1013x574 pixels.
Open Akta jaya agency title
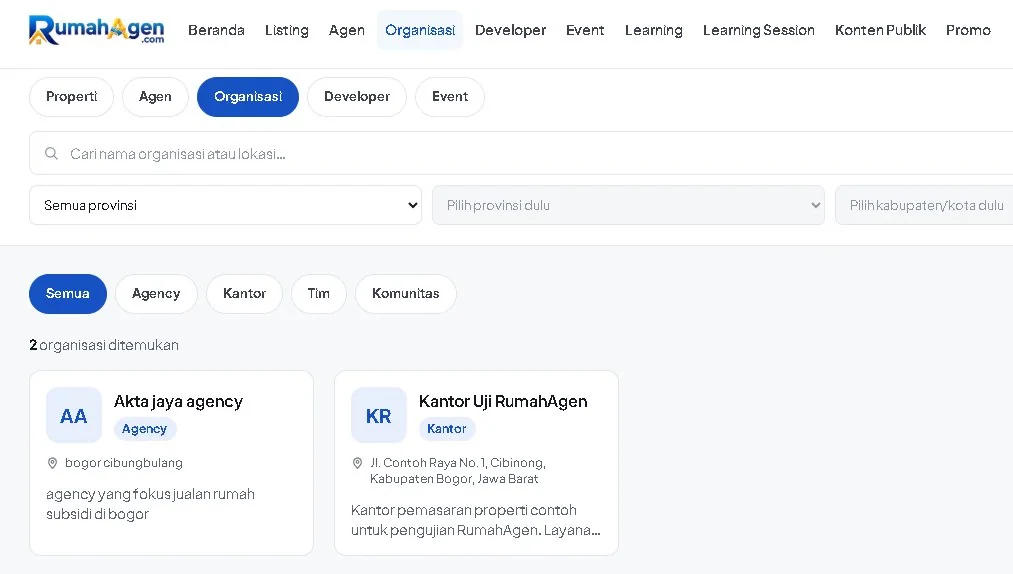178,401
